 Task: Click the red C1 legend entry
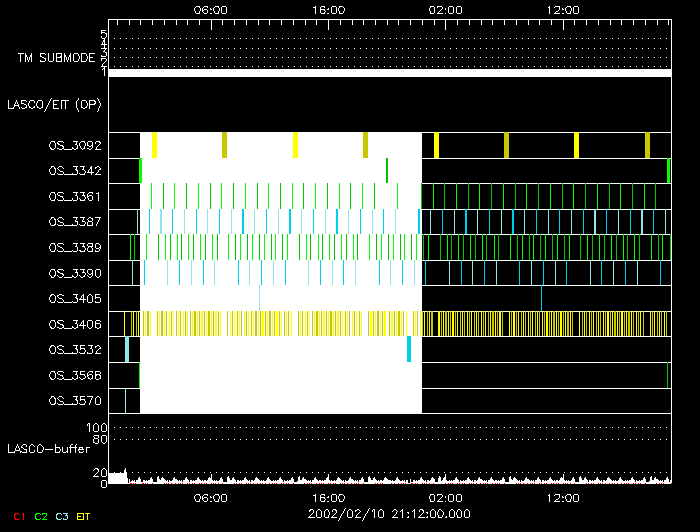click(x=18, y=516)
